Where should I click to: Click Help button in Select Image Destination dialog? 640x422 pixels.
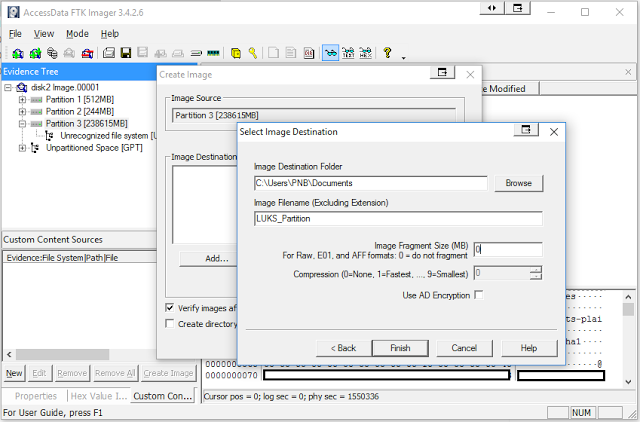pyautogui.click(x=529, y=348)
